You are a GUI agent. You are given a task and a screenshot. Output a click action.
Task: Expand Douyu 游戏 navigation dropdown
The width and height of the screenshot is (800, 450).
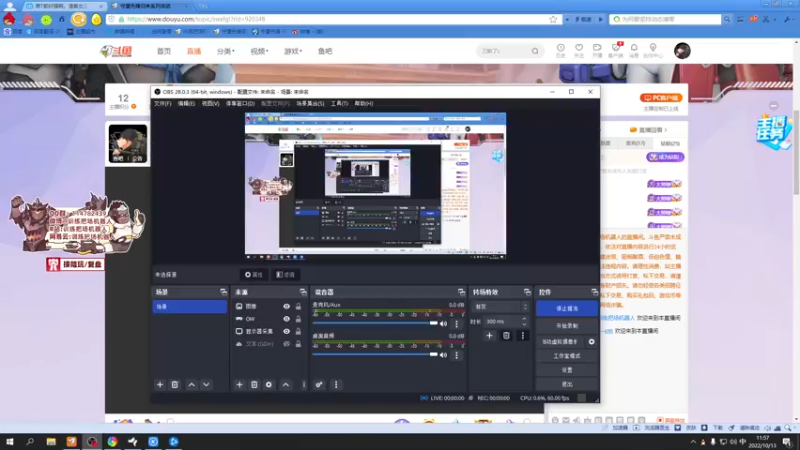click(x=293, y=51)
